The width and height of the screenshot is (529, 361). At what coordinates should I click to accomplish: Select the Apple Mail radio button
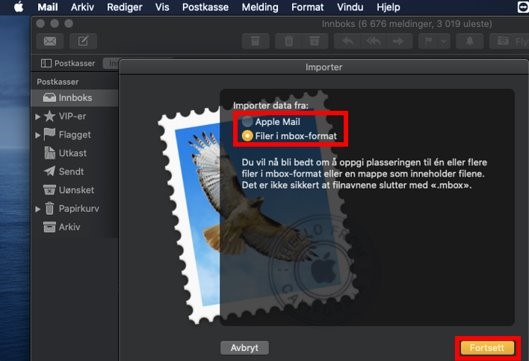pyautogui.click(x=247, y=121)
